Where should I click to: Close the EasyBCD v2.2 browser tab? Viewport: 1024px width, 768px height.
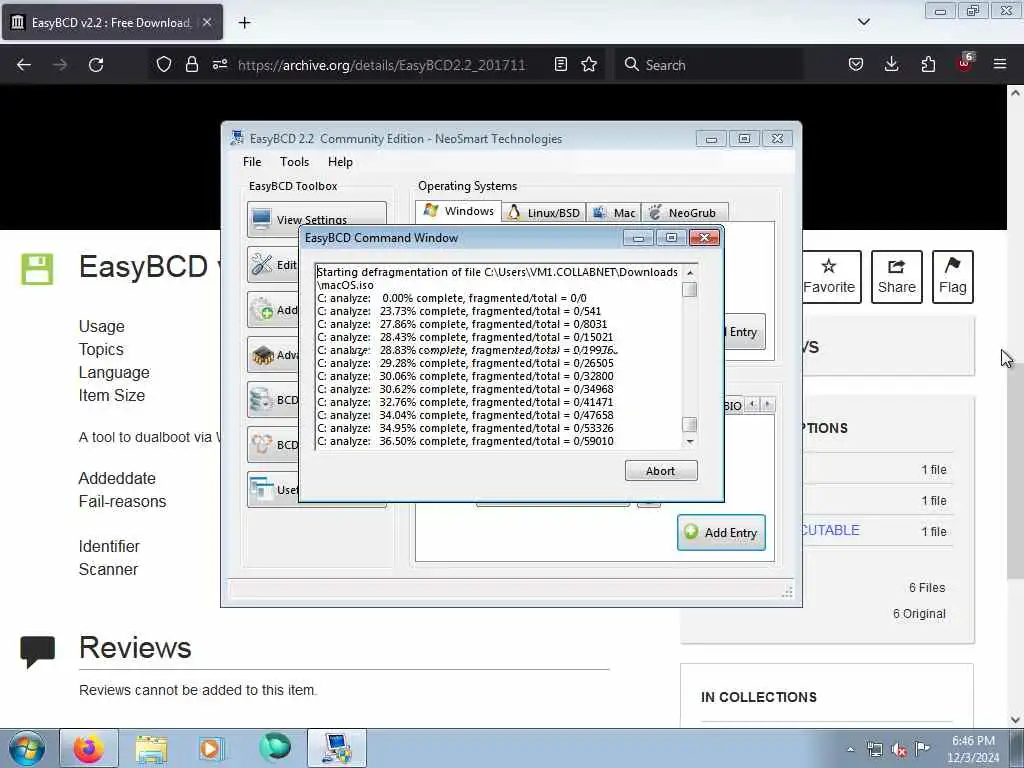pyautogui.click(x=207, y=22)
